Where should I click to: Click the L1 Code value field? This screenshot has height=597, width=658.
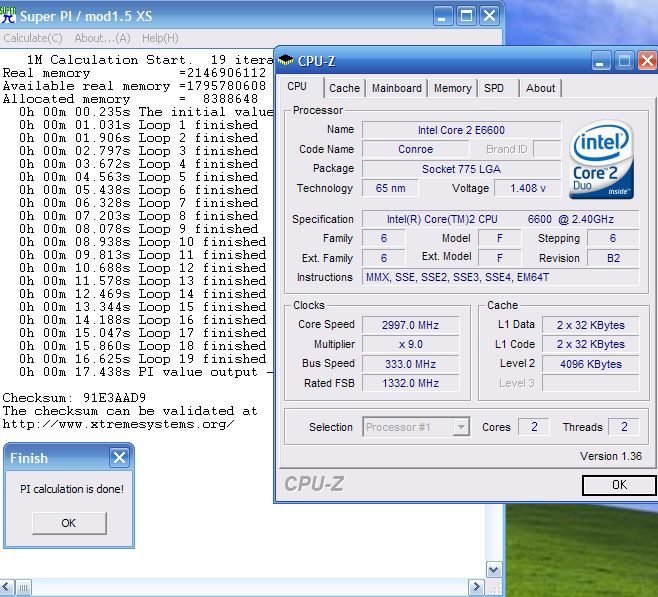590,344
